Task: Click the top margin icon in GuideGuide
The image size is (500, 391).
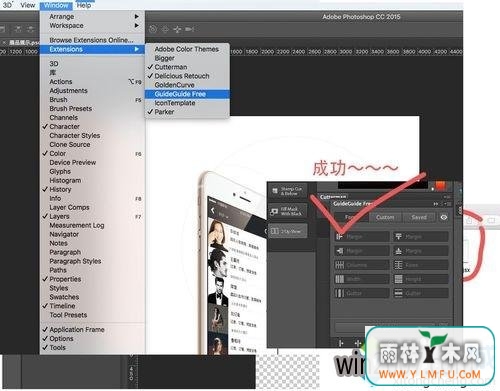Action: click(x=398, y=237)
